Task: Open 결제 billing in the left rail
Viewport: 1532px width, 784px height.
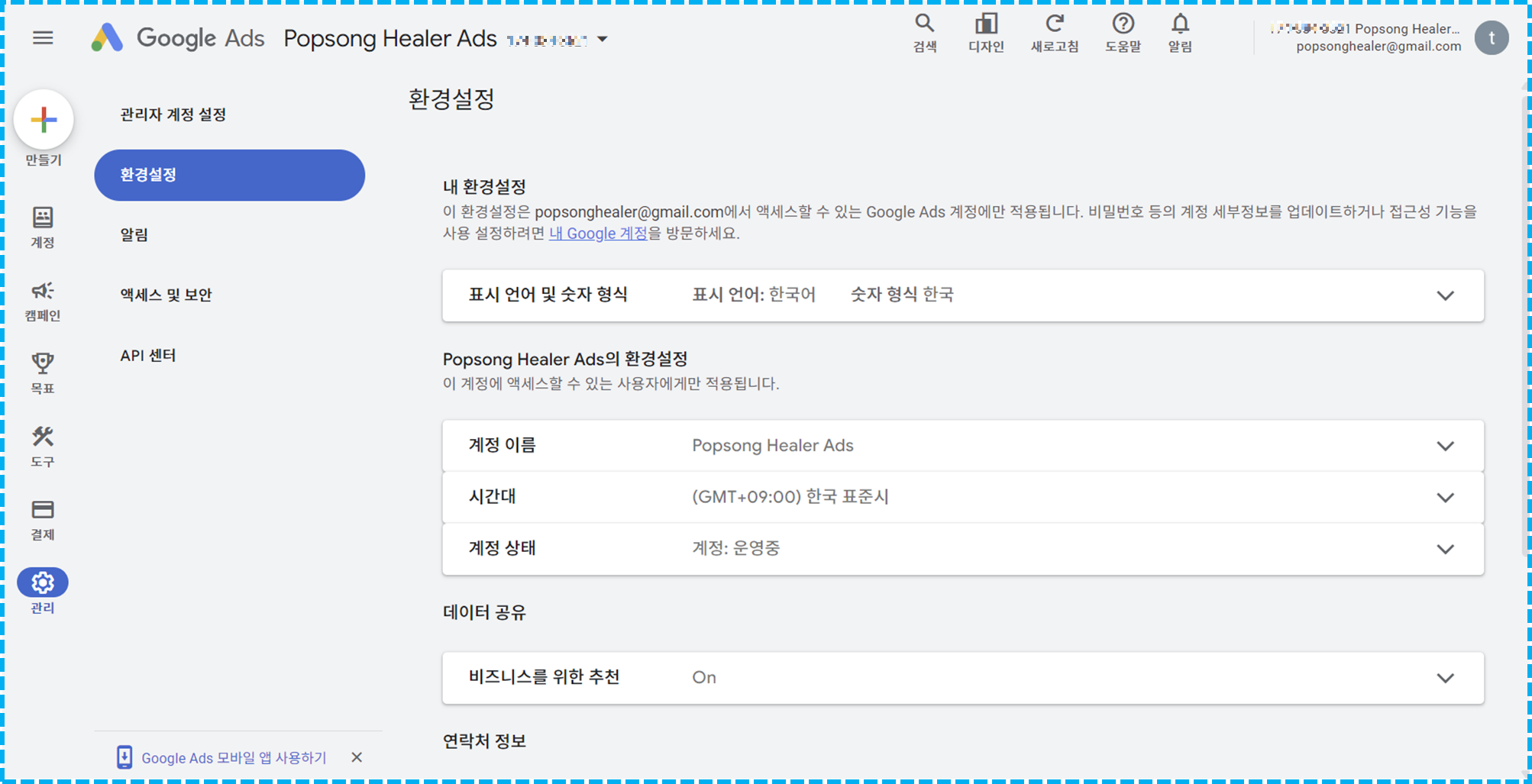Action: tap(43, 519)
